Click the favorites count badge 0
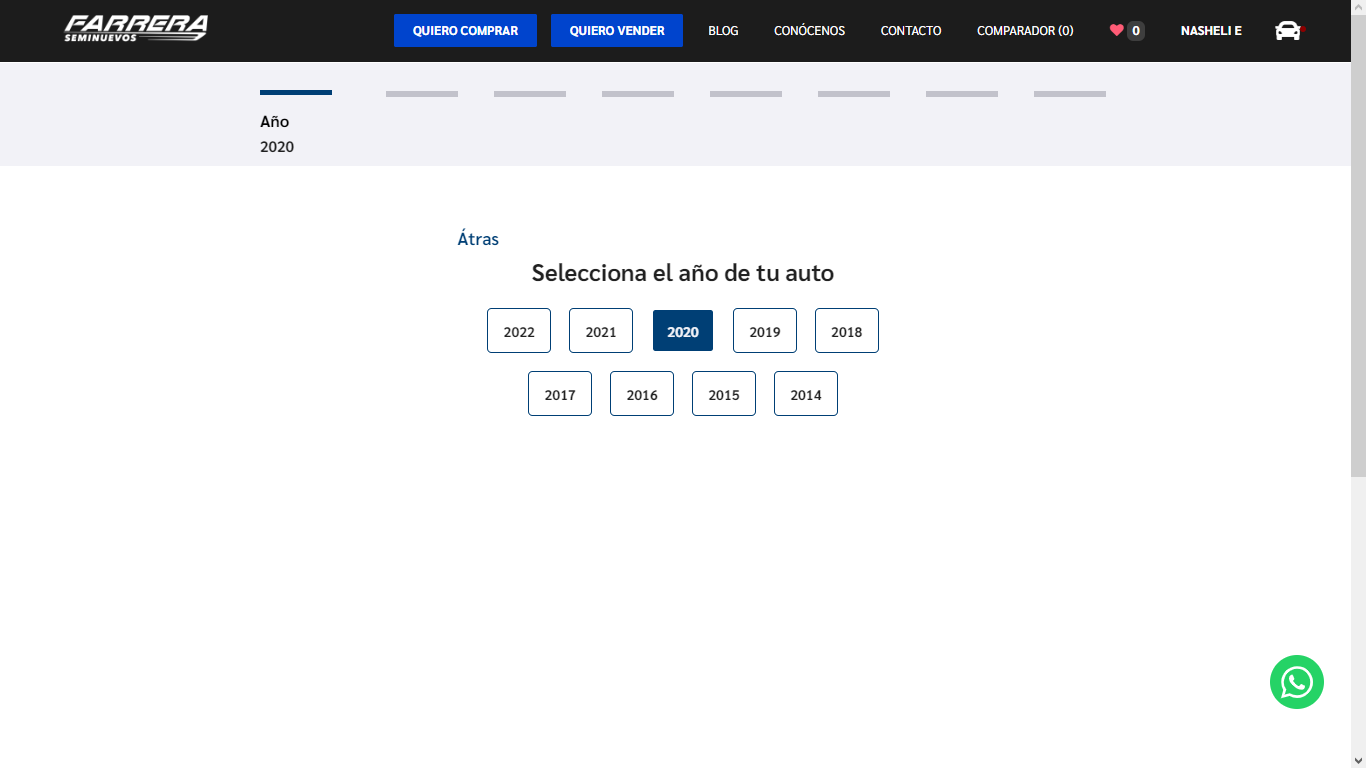Screen dimensions: 1366x768 click(1136, 31)
